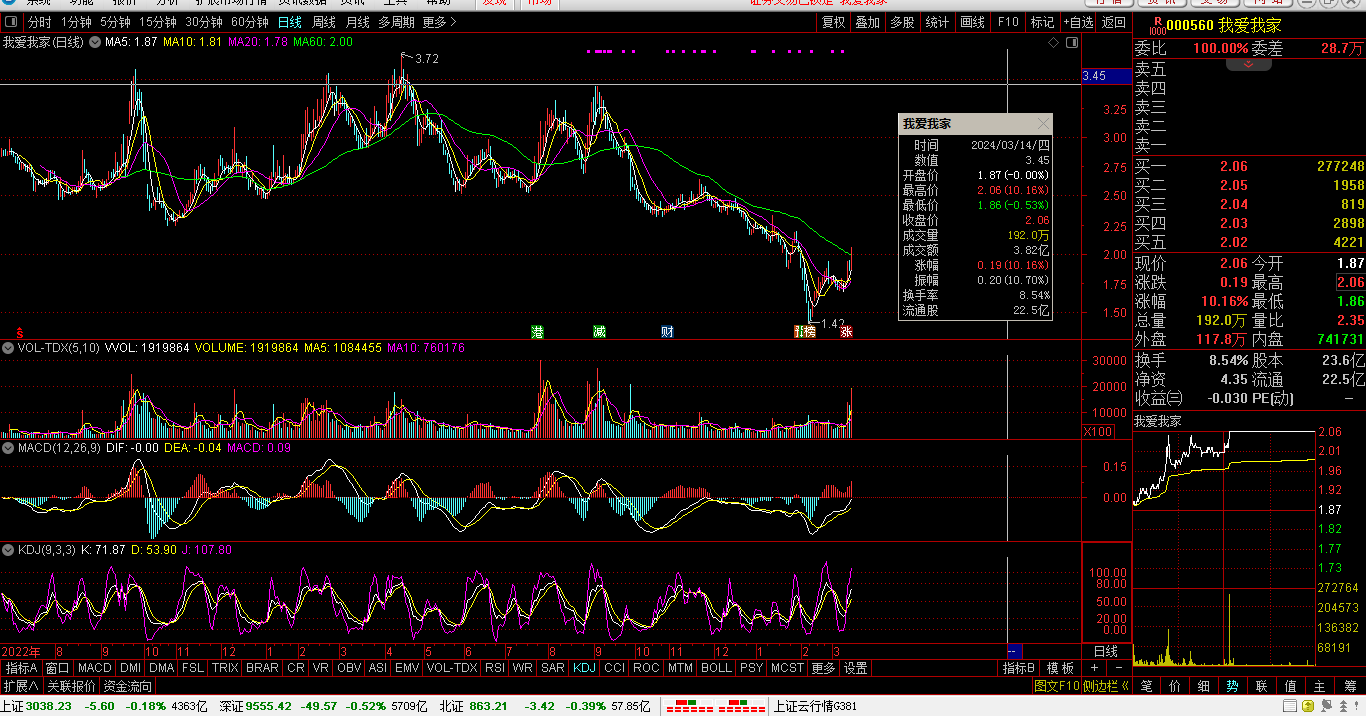Zoom out with the − button

pos(1118,668)
